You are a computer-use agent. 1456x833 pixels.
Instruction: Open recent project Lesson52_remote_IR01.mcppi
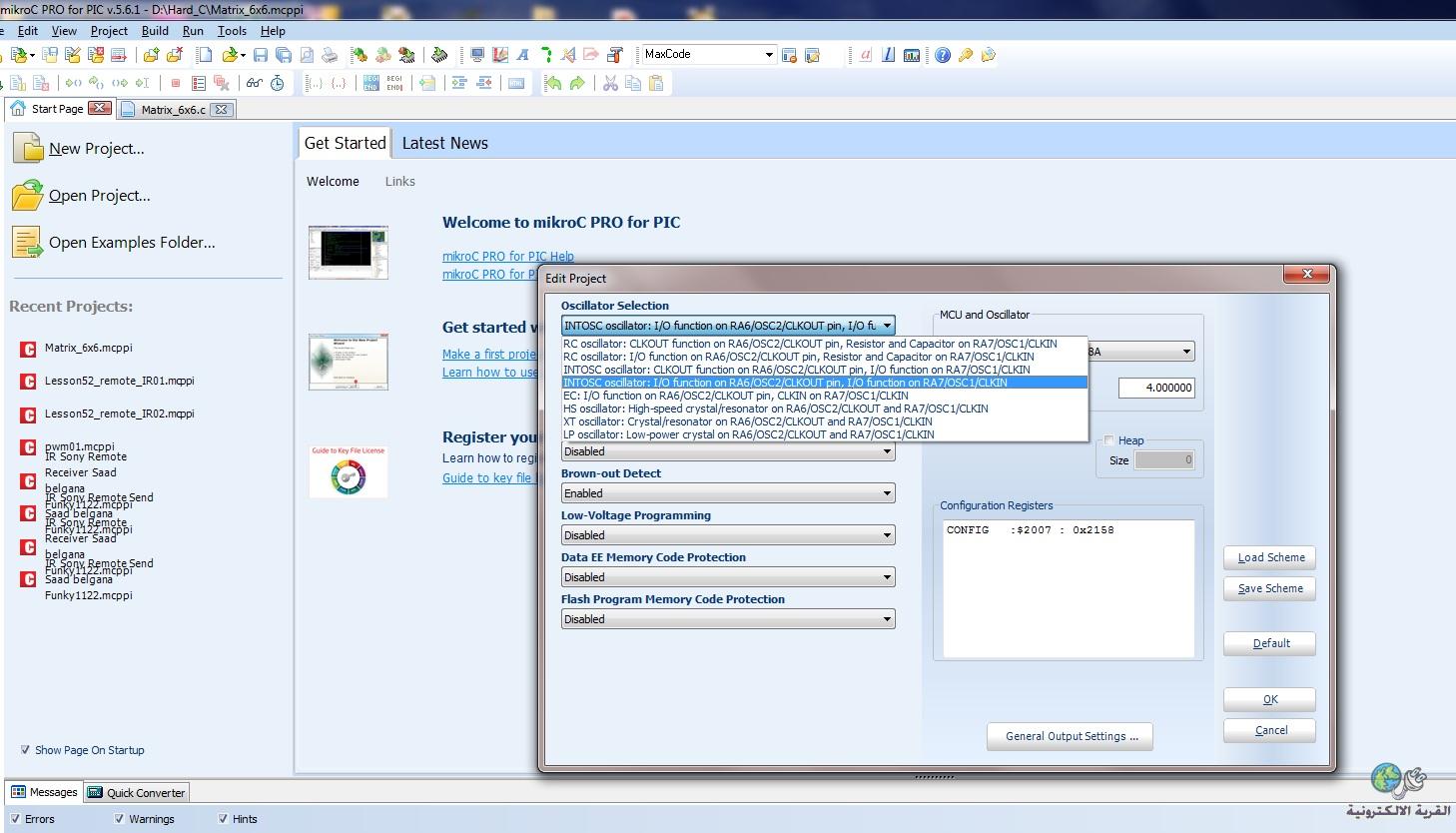119,381
